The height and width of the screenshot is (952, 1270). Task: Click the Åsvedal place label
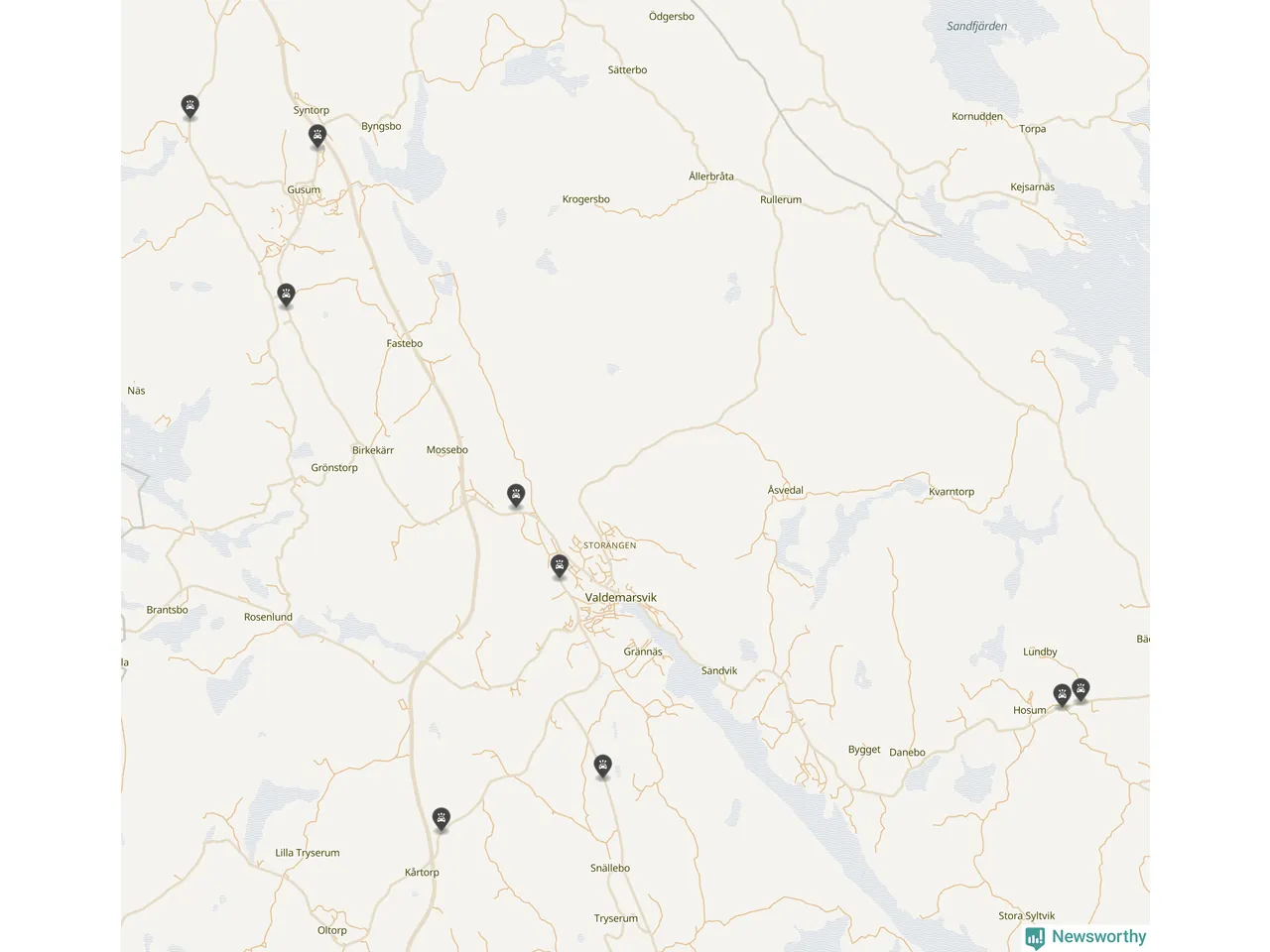[786, 490]
